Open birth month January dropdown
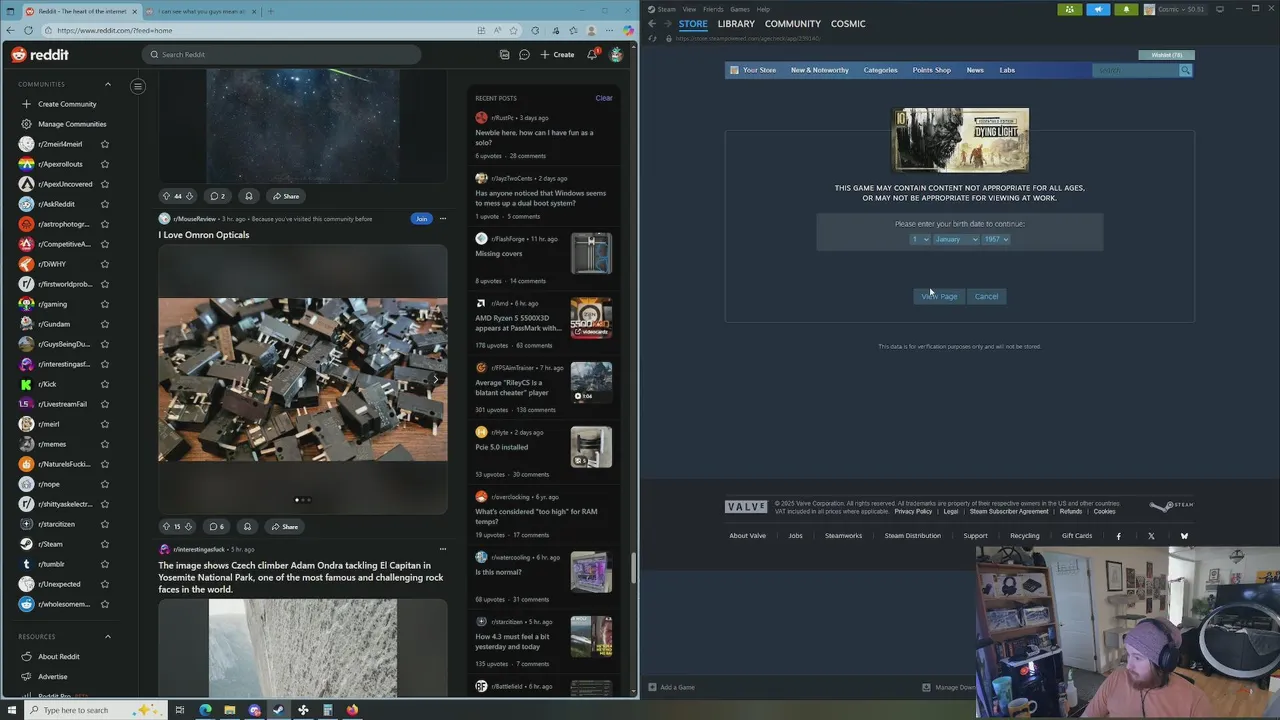This screenshot has height=720, width=1280. 956,239
